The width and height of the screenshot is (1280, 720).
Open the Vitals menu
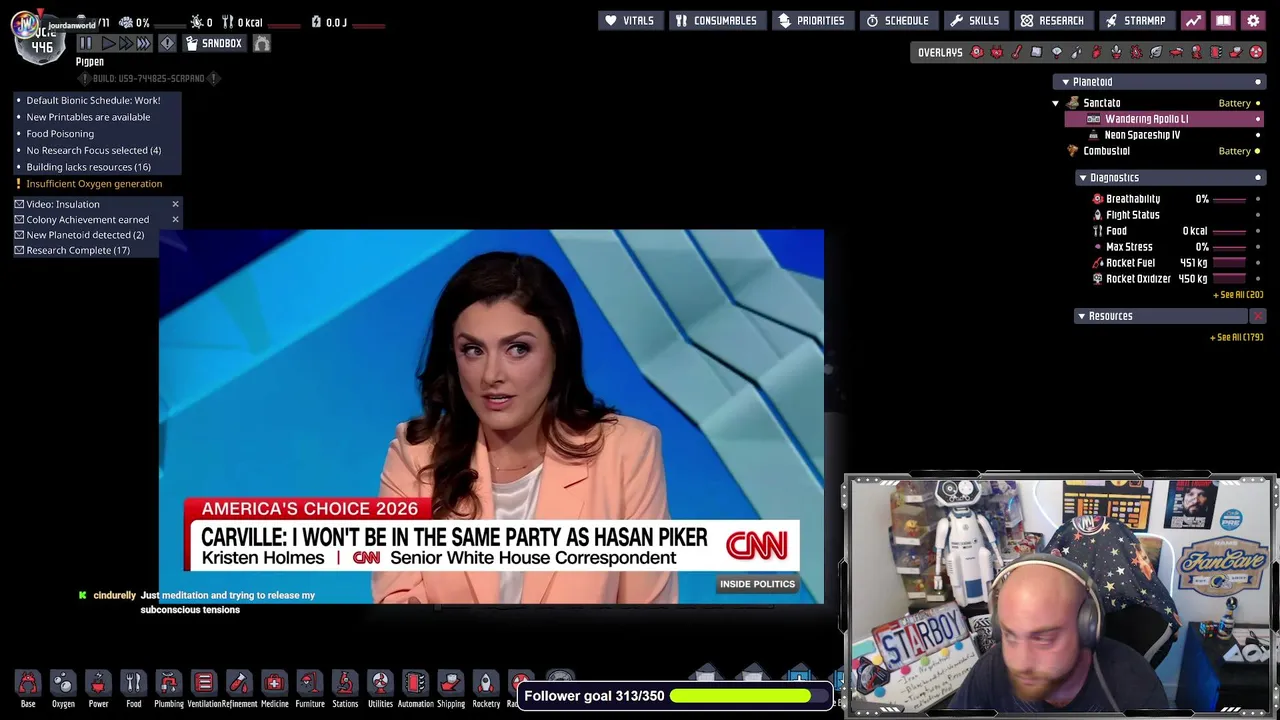point(630,20)
